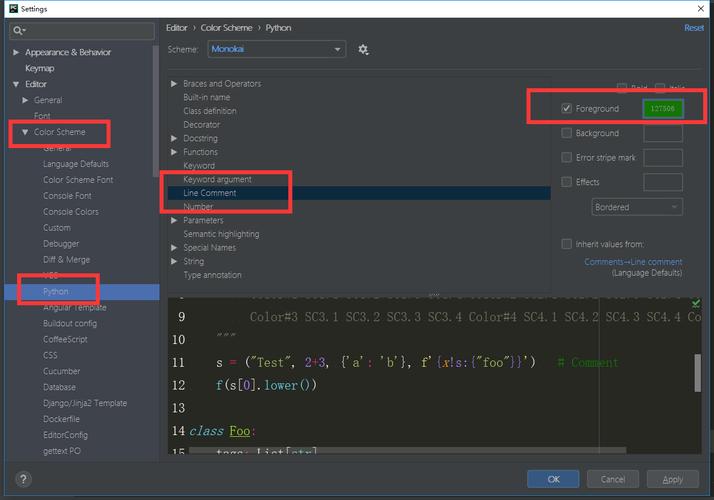This screenshot has height=500, width=714.
Task: Expand the Docstring group arrow
Action: [173, 138]
